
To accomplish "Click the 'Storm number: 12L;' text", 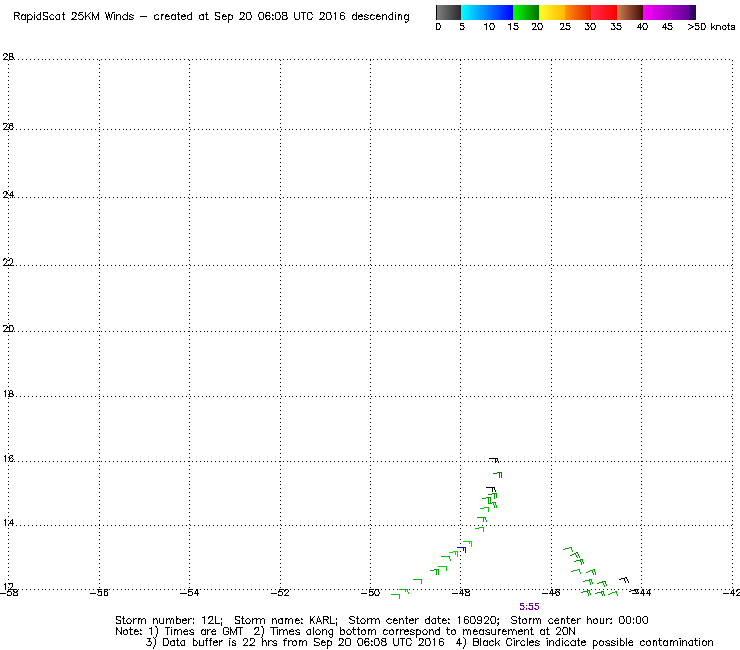I will [x=169, y=620].
